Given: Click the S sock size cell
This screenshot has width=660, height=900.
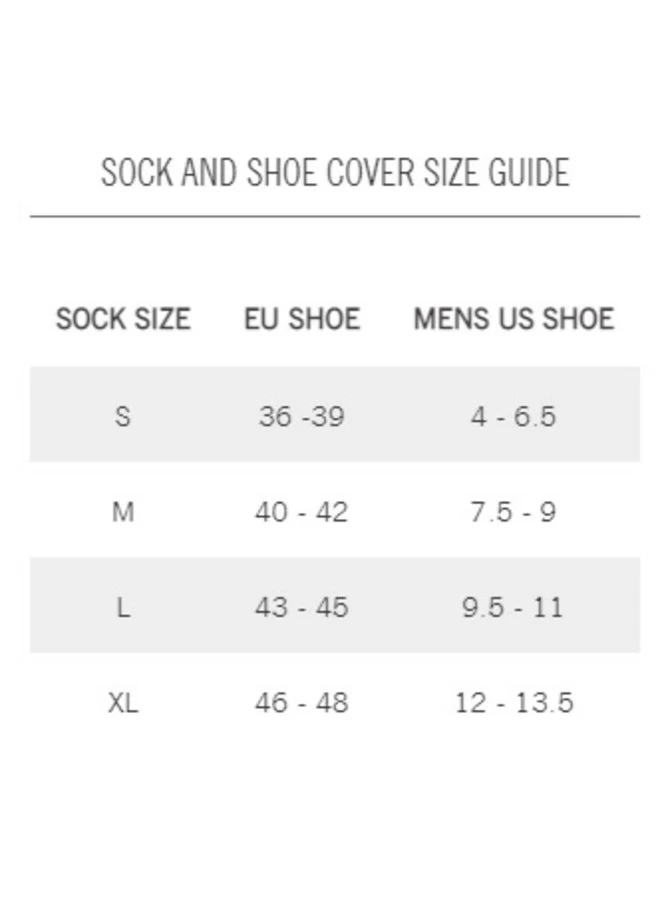Looking at the screenshot, I should pyautogui.click(x=123, y=415).
